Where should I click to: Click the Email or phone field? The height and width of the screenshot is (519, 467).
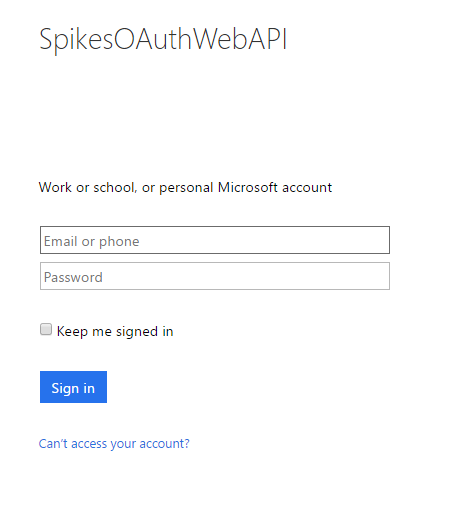click(x=215, y=240)
